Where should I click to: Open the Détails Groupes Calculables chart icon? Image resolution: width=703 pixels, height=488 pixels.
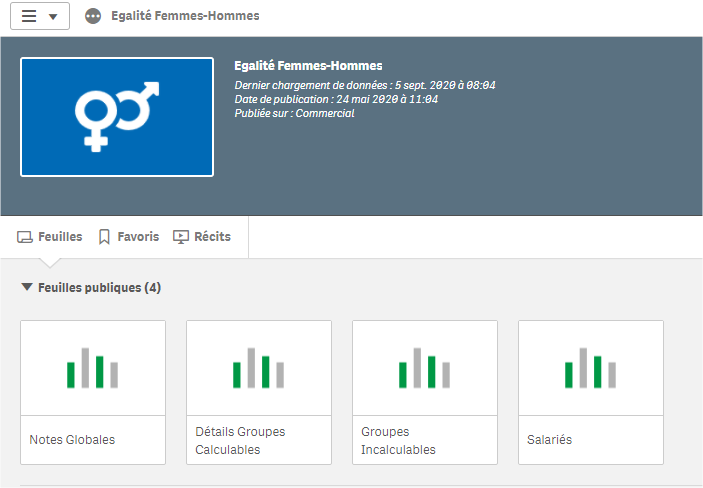[259, 368]
